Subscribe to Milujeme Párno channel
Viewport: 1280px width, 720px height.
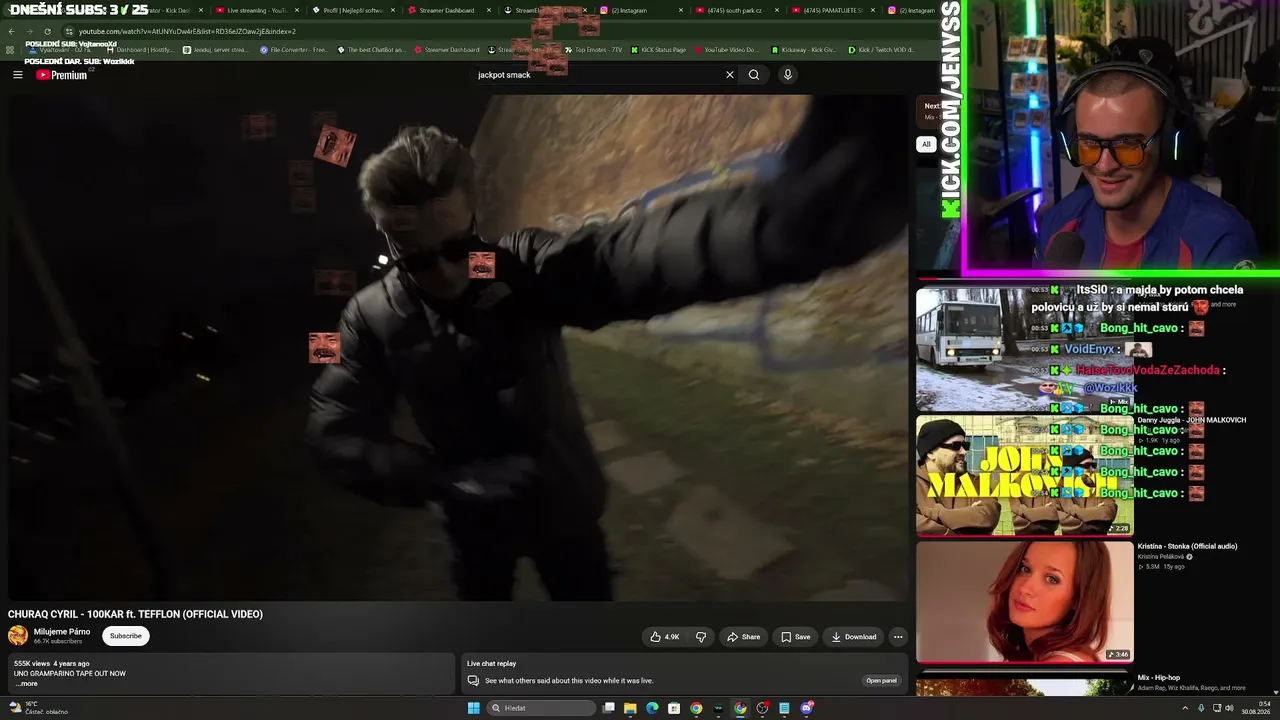coord(126,636)
